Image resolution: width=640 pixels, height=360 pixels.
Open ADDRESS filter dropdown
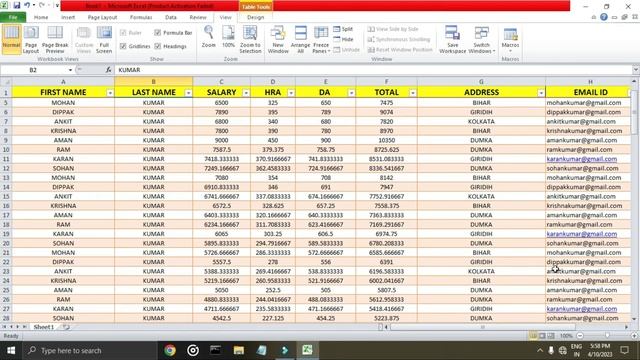click(541, 93)
